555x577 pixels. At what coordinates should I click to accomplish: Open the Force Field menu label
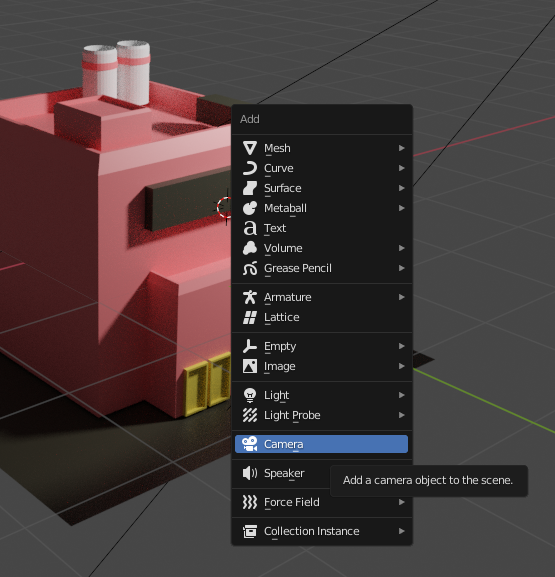pyautogui.click(x=291, y=502)
